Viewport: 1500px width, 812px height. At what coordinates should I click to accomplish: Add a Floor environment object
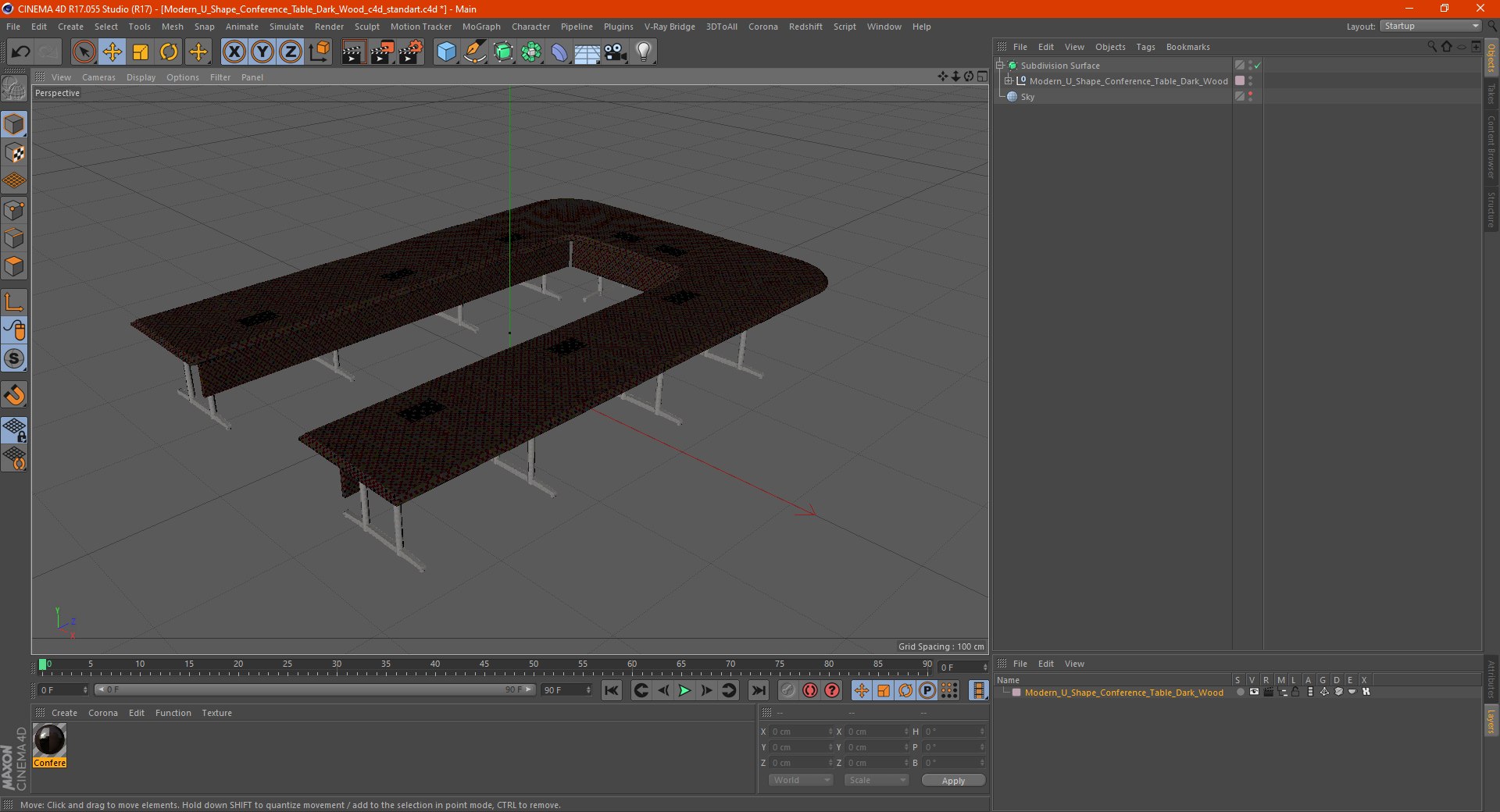tap(587, 52)
